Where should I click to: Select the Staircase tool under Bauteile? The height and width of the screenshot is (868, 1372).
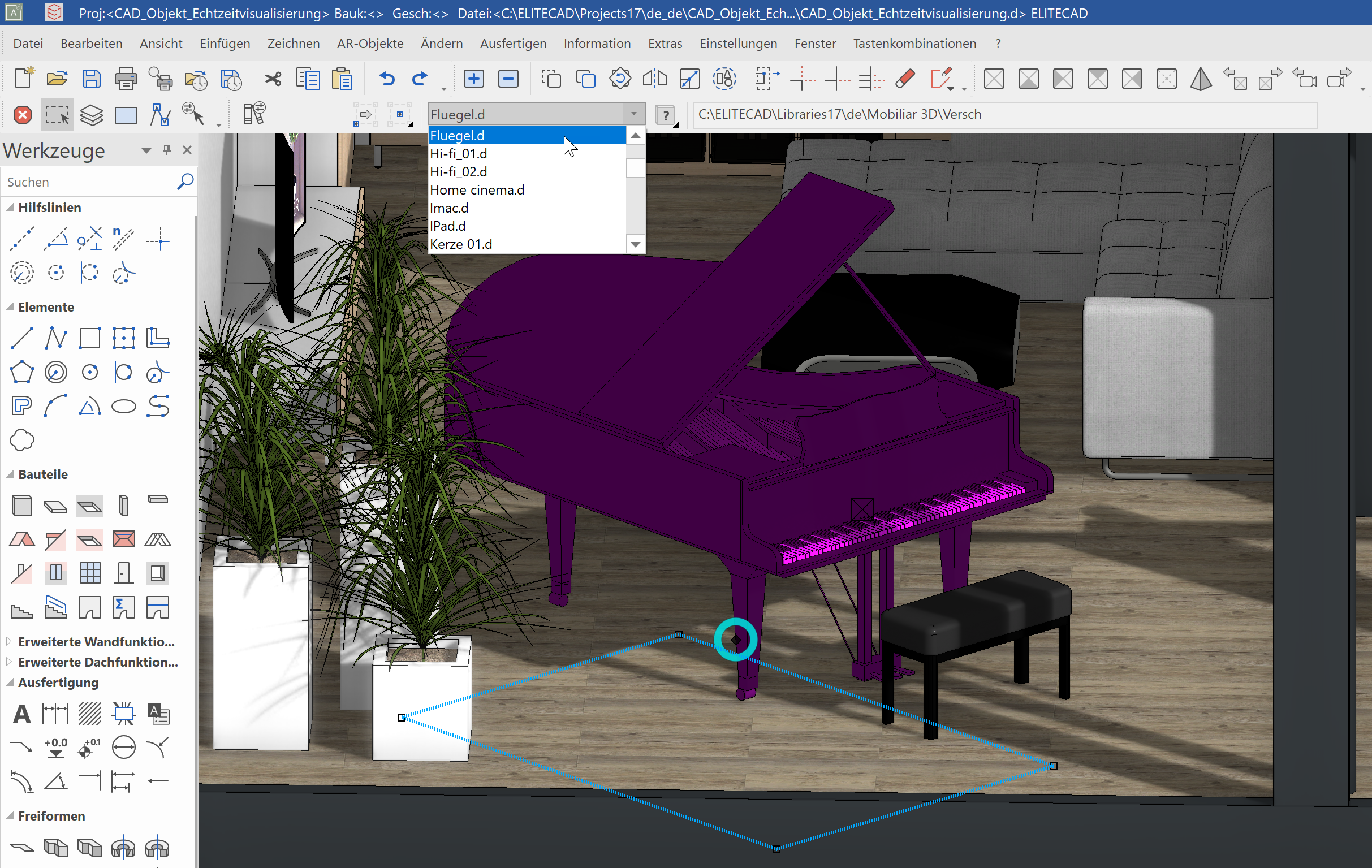tap(21, 607)
